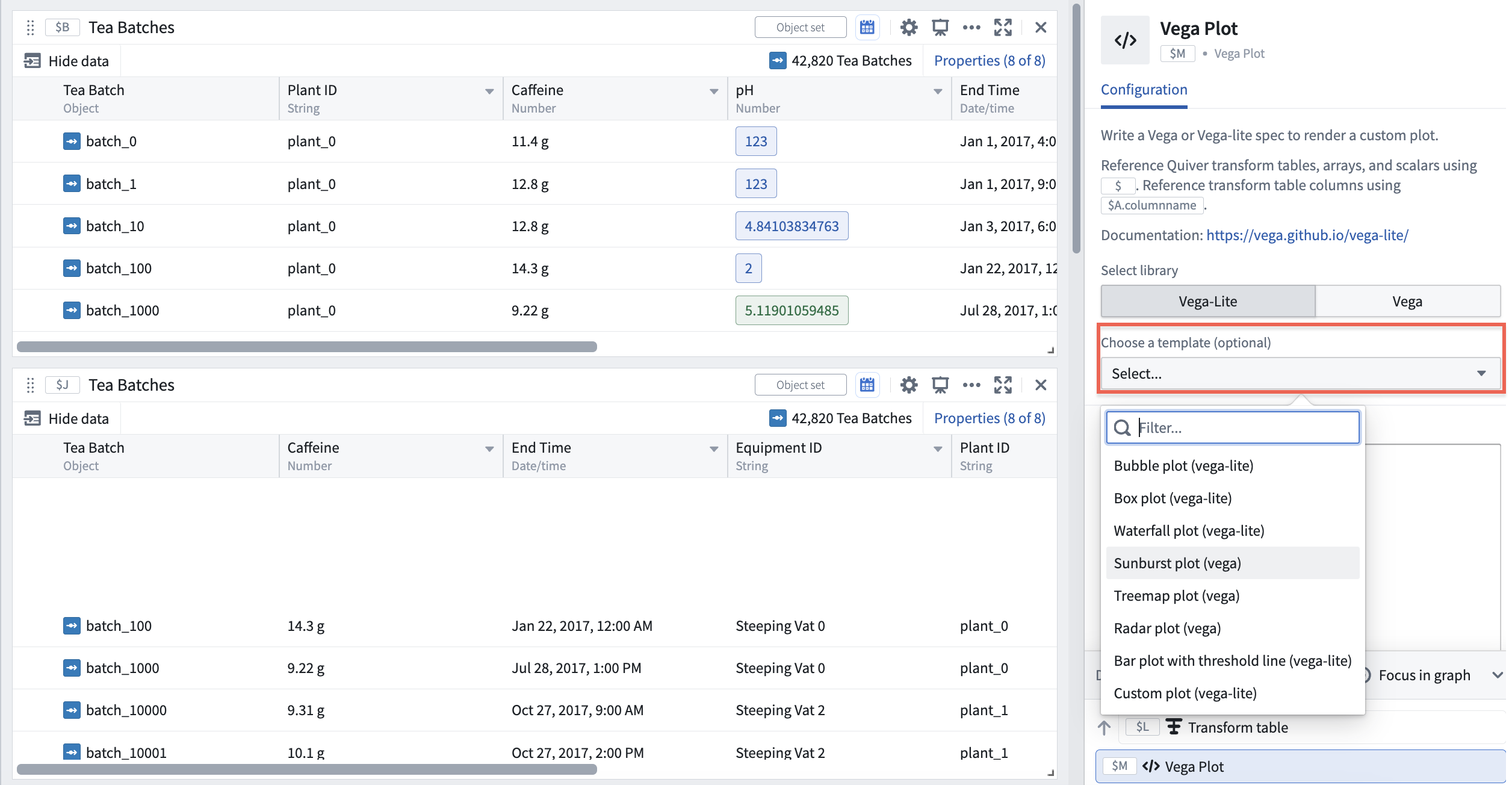1512x785 pixels.
Task: Click the Vega Plot code icon header
Action: pos(1125,40)
